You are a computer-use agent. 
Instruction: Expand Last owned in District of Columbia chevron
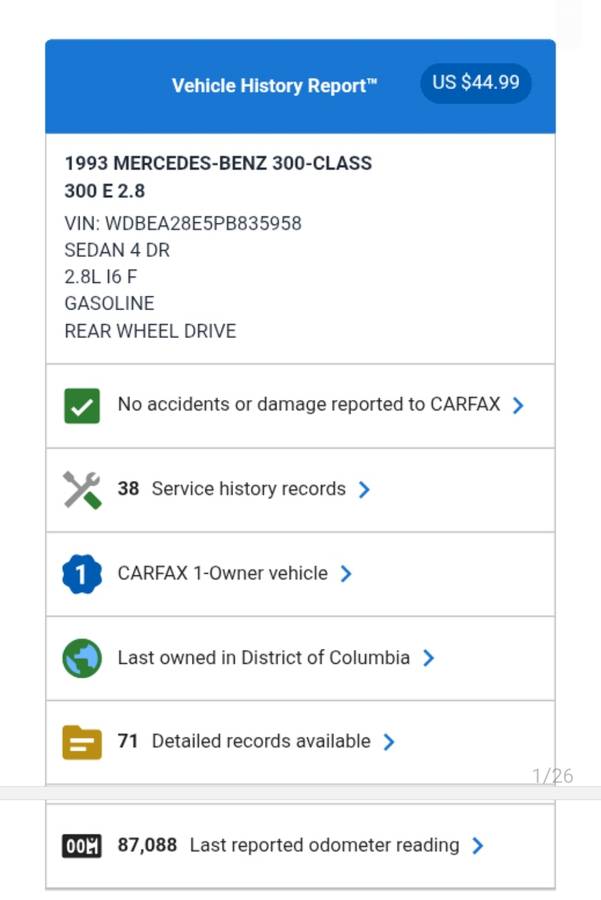[428, 657]
